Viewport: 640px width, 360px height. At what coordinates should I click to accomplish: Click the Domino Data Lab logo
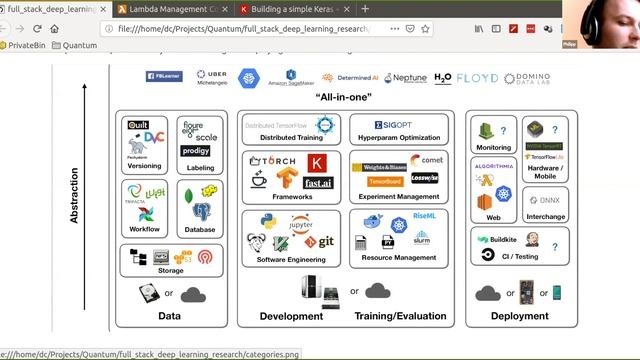tap(527, 78)
